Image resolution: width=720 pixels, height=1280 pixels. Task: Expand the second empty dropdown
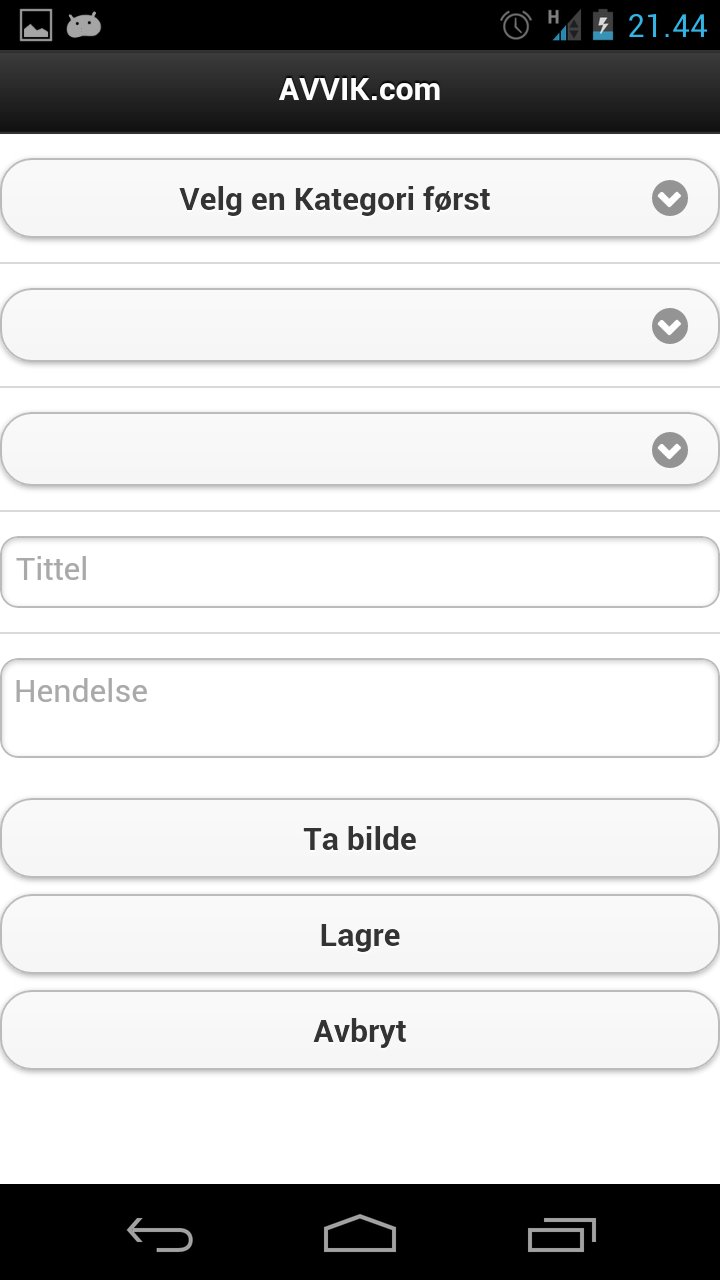[335, 325]
